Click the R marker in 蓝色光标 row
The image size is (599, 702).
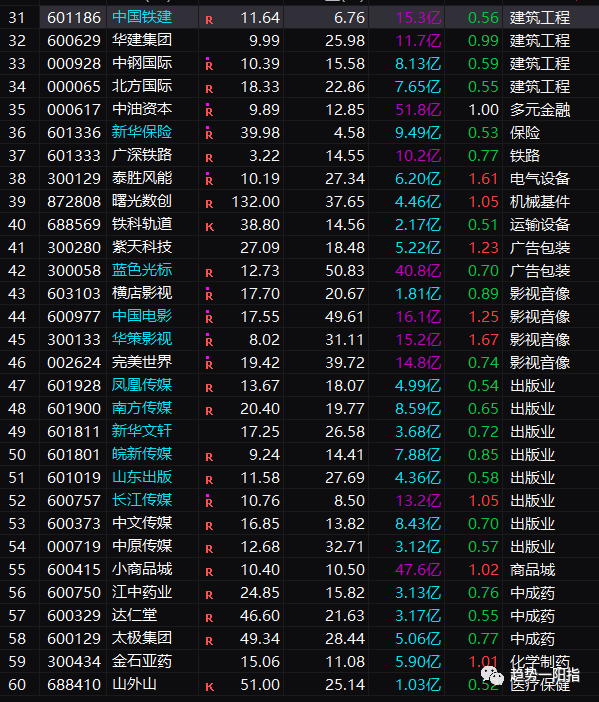coord(209,273)
